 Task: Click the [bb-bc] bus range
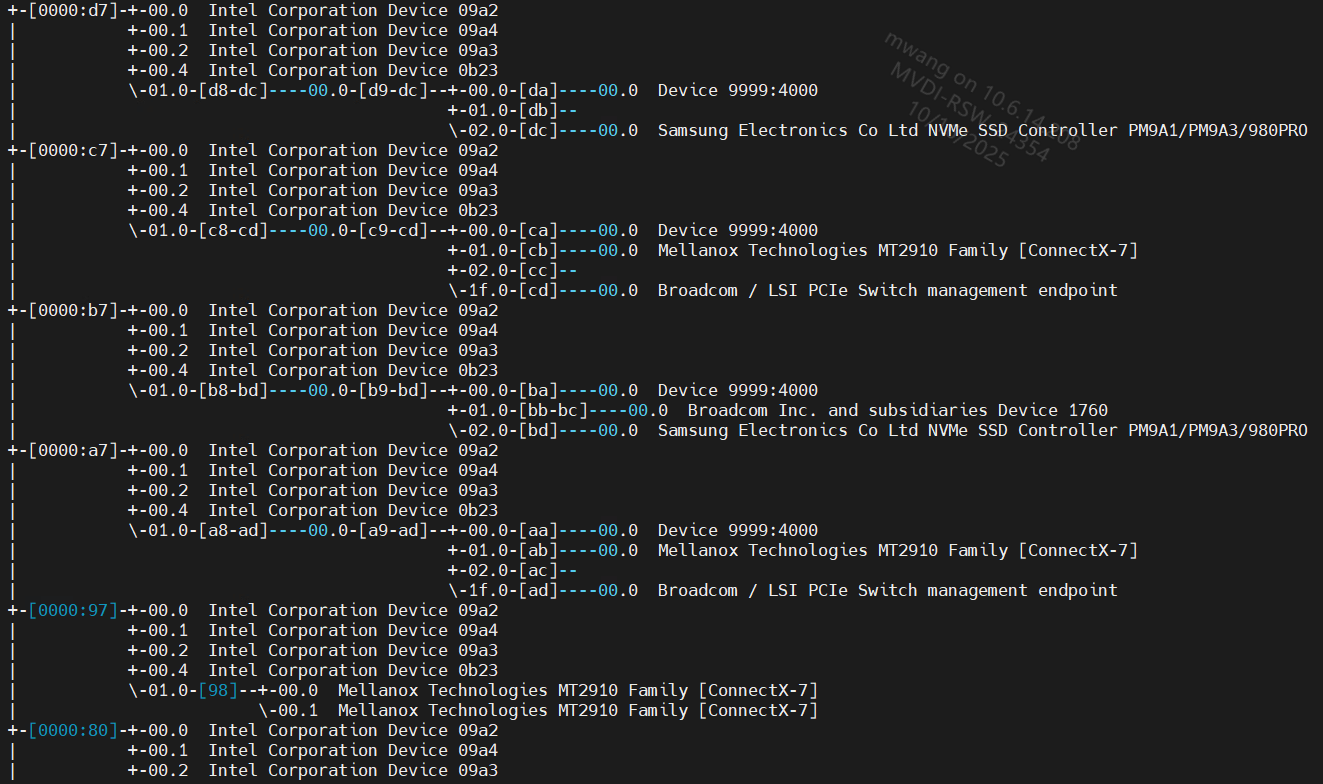[553, 410]
